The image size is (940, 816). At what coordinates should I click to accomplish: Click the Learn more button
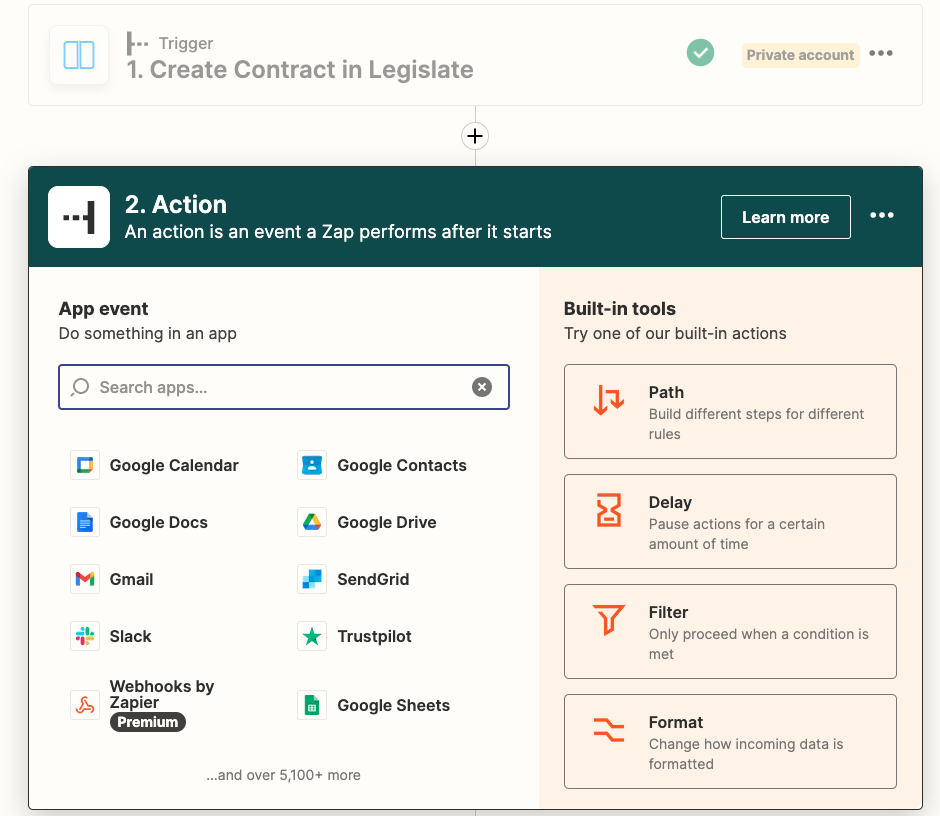click(x=785, y=217)
